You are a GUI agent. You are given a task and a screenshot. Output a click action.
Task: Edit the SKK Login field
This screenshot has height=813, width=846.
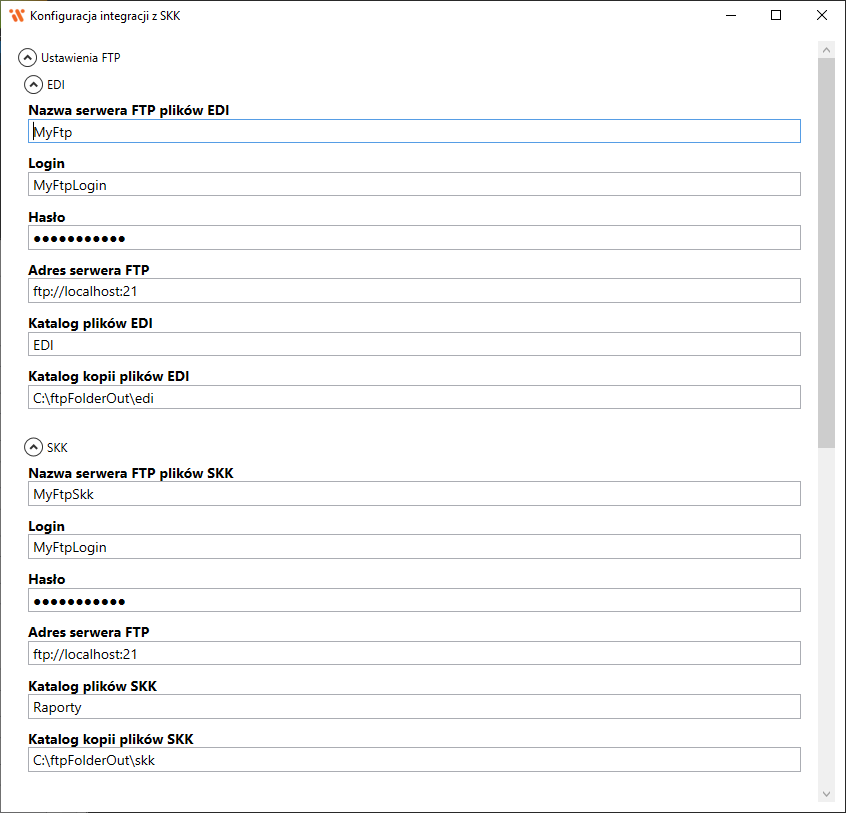[414, 547]
